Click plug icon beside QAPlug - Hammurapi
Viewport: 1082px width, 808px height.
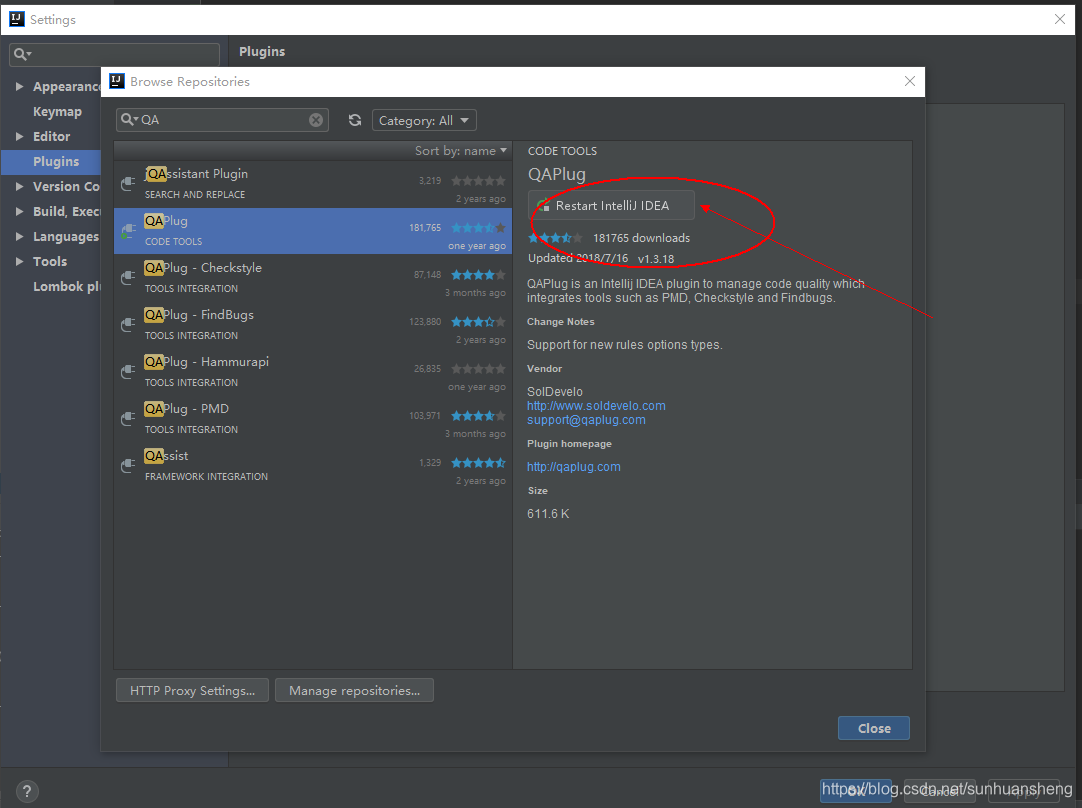tap(128, 371)
